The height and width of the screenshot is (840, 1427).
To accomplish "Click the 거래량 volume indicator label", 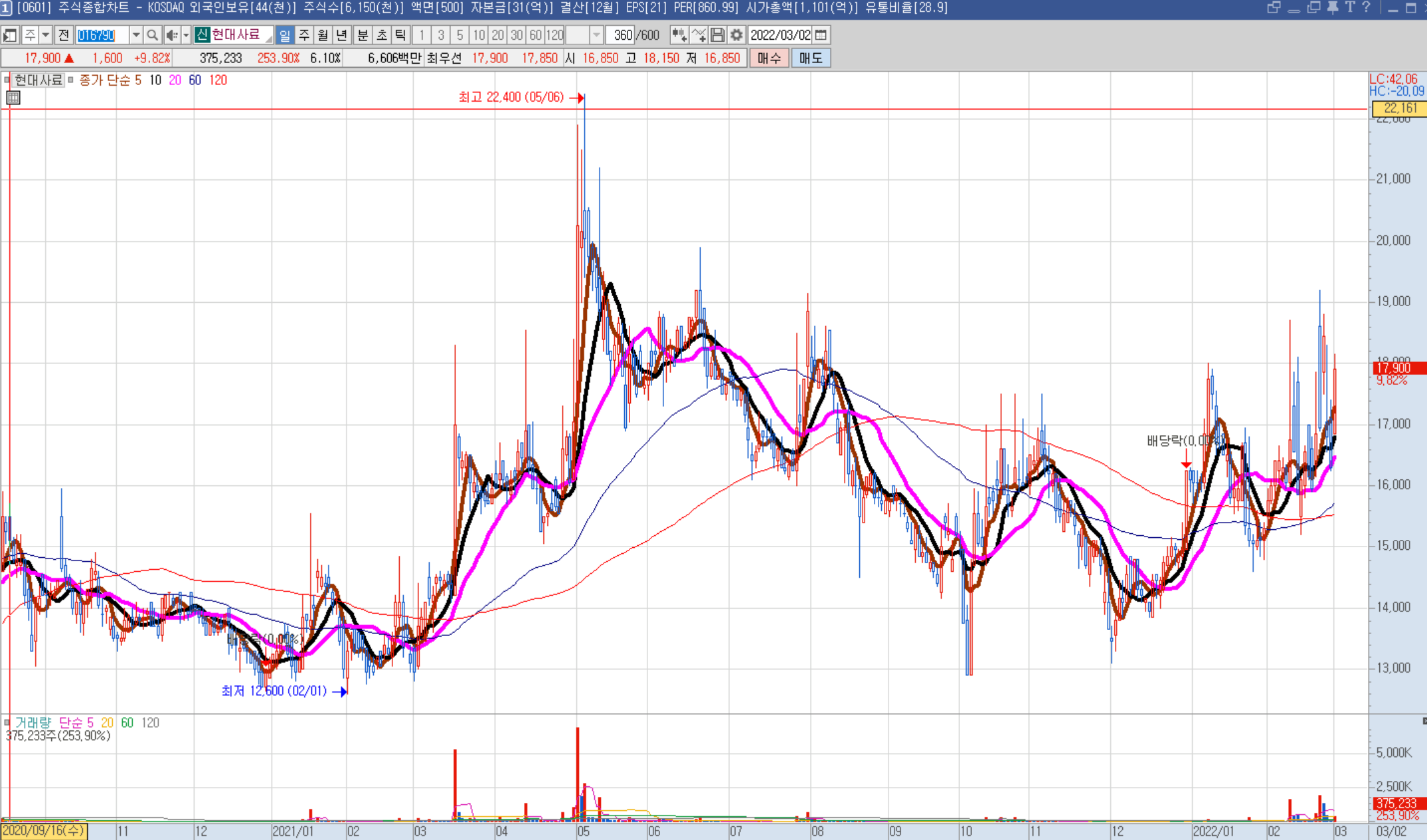I will [x=33, y=722].
